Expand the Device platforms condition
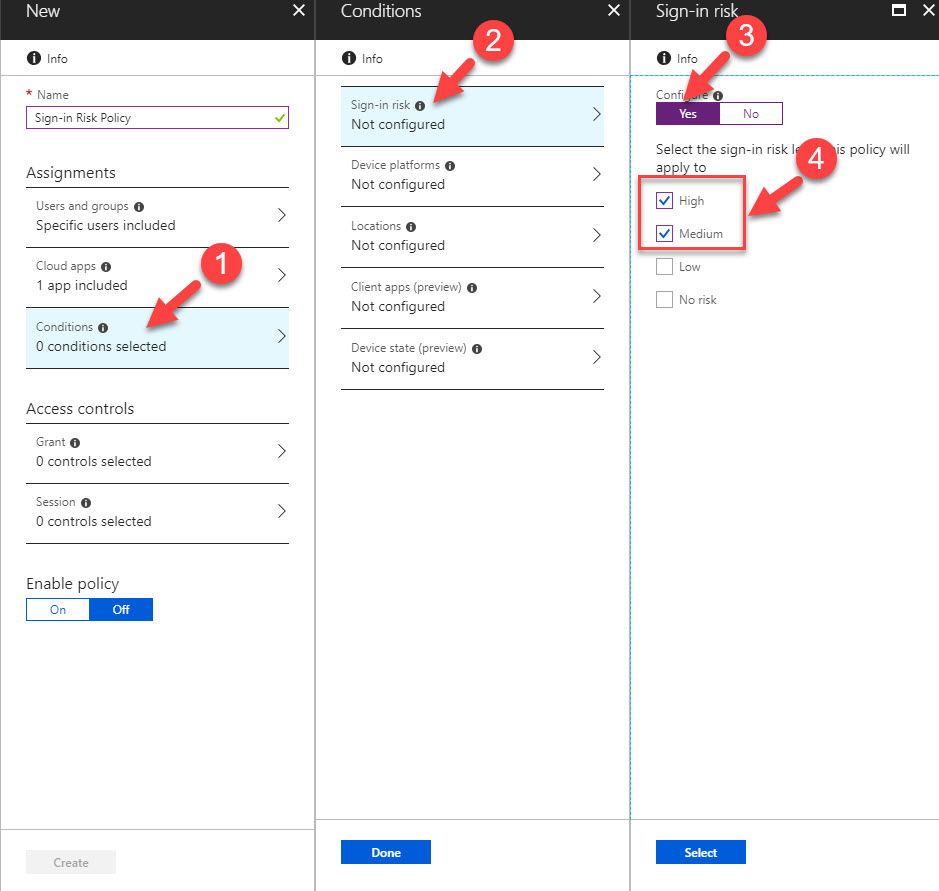Image resolution: width=939 pixels, height=891 pixels. pyautogui.click(x=472, y=175)
